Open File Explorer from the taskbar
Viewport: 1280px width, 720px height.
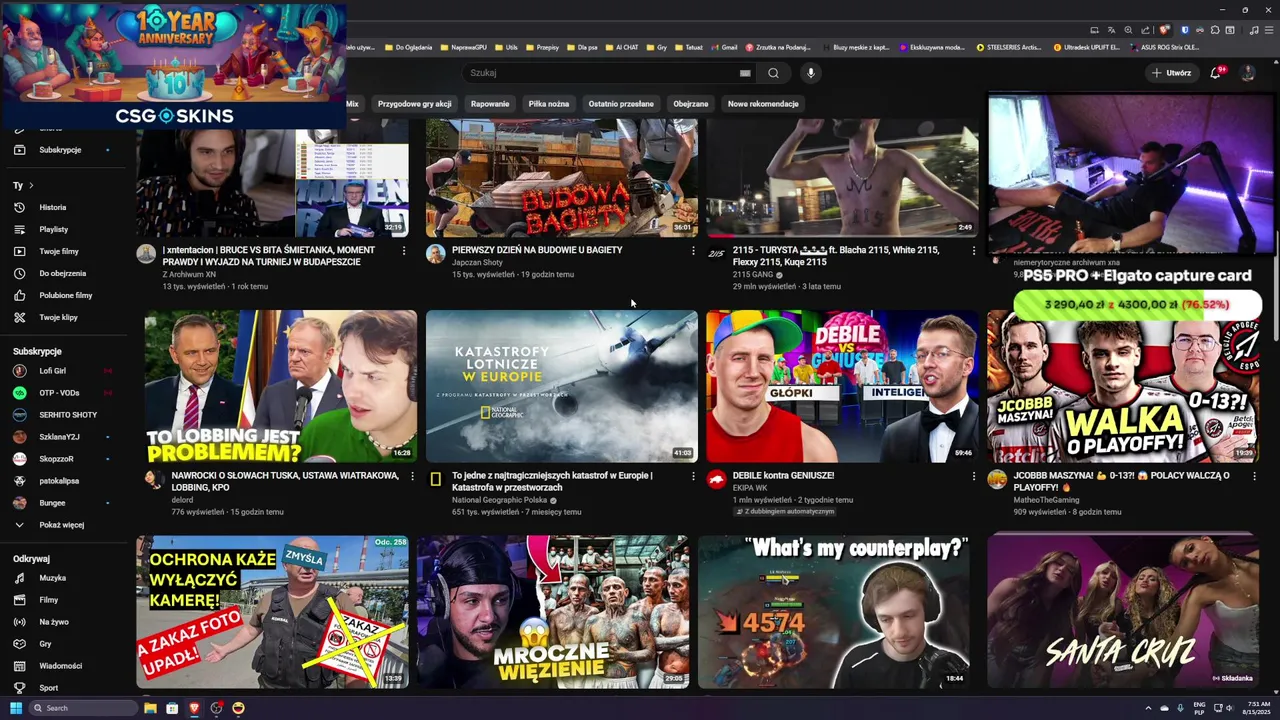point(150,708)
